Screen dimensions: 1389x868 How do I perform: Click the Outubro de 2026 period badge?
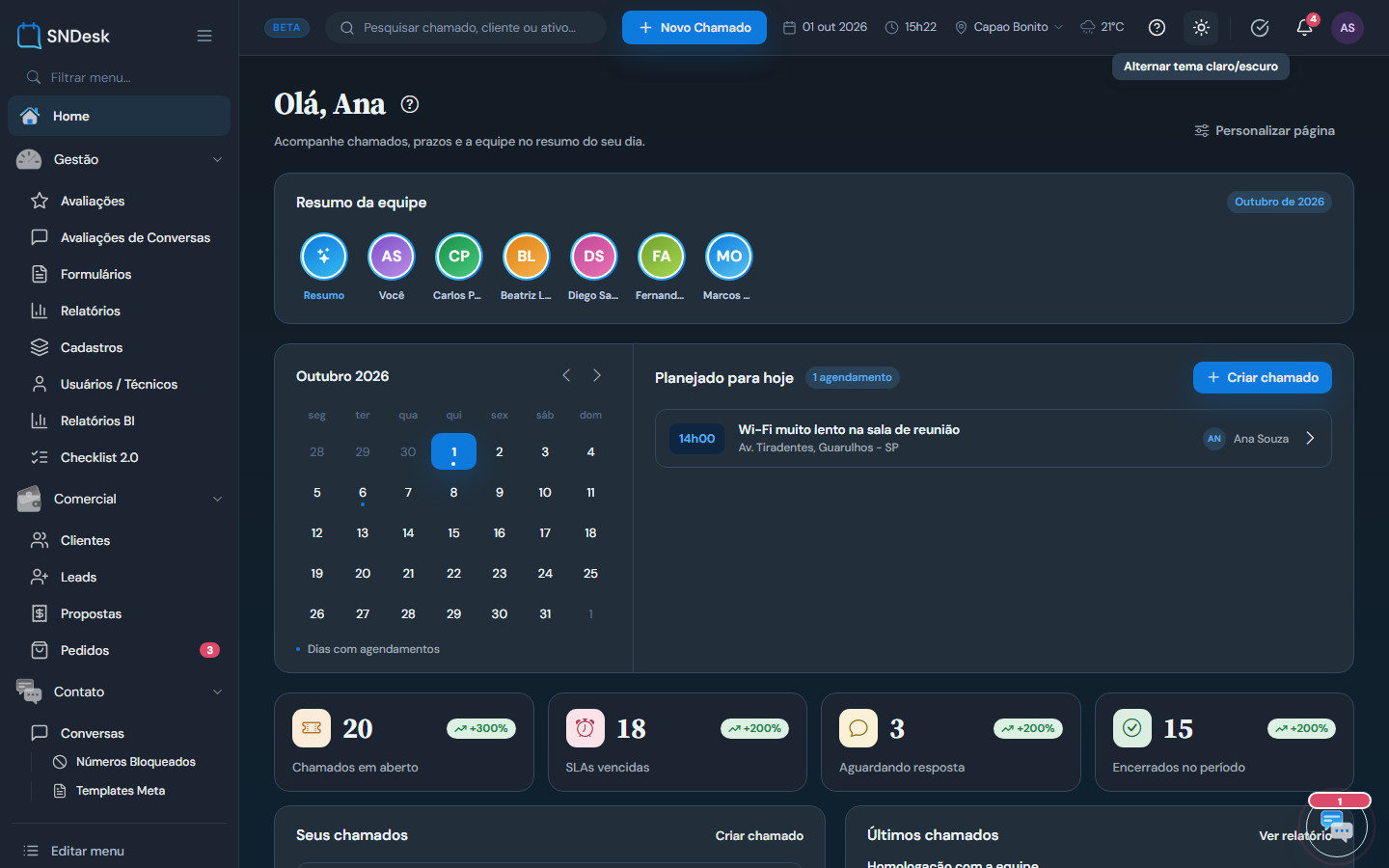[1279, 202]
